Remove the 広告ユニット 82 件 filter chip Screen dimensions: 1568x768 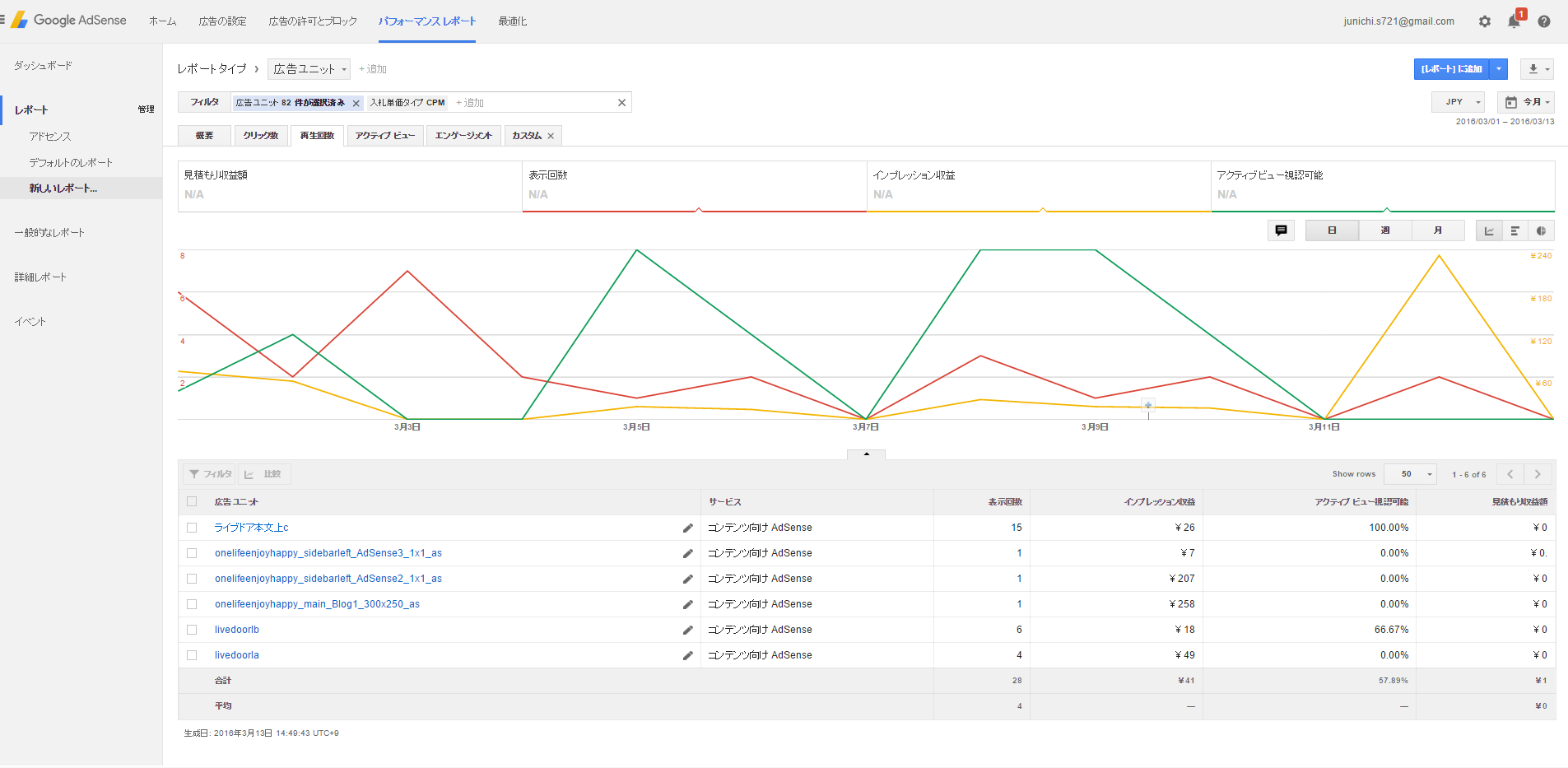click(356, 103)
